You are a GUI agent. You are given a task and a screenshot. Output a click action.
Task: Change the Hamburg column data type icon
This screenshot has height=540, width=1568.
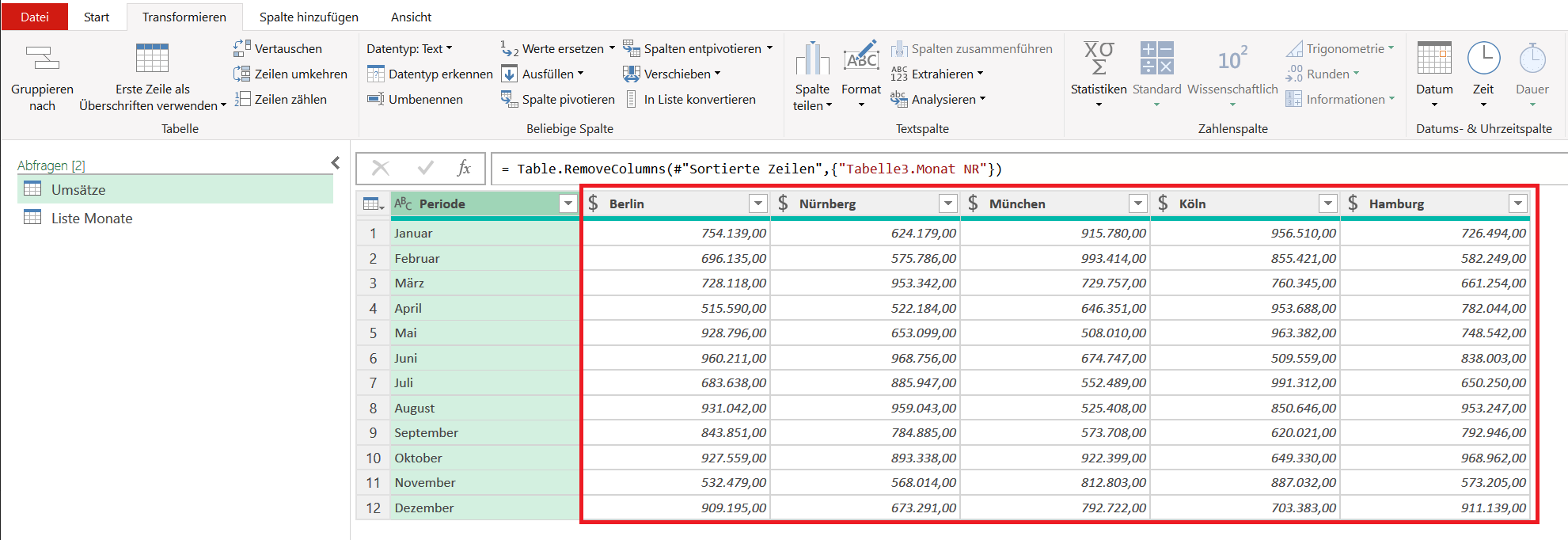[x=1353, y=203]
